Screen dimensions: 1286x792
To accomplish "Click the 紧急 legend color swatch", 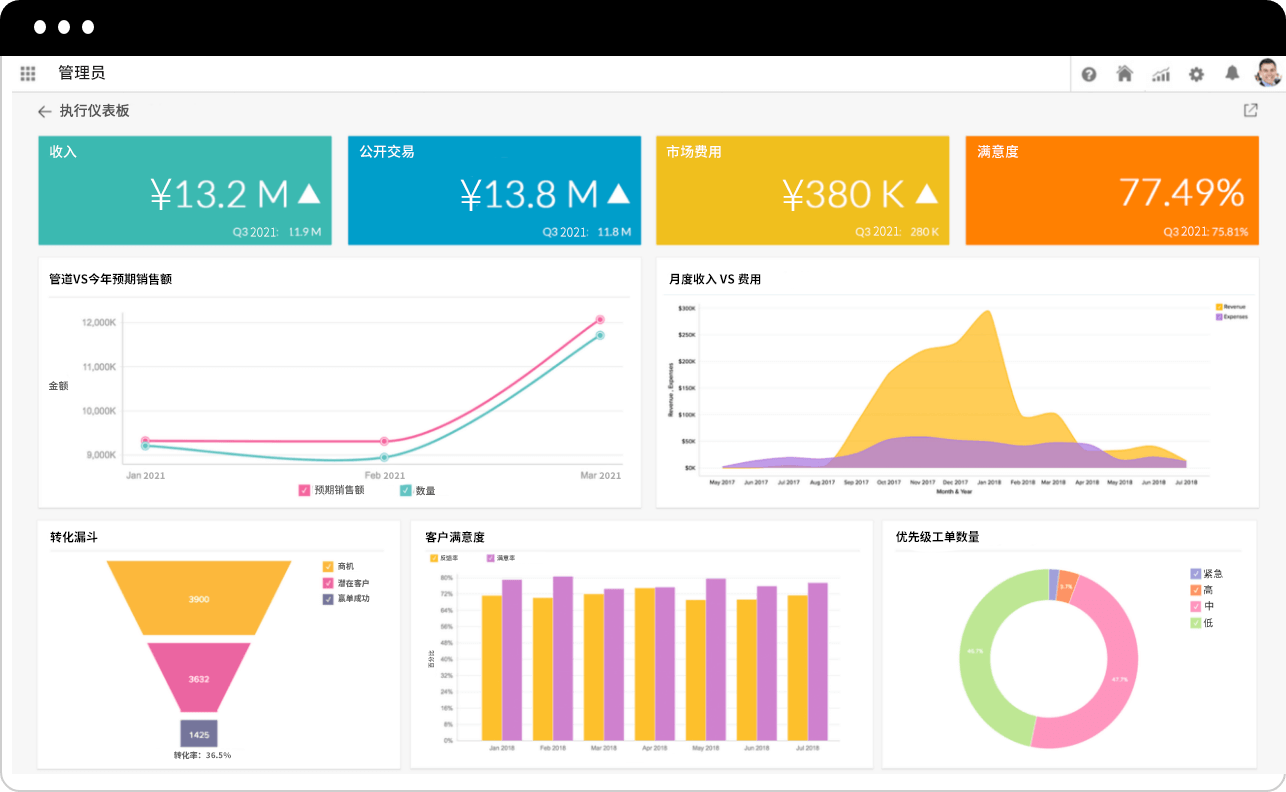I will 1195,574.
